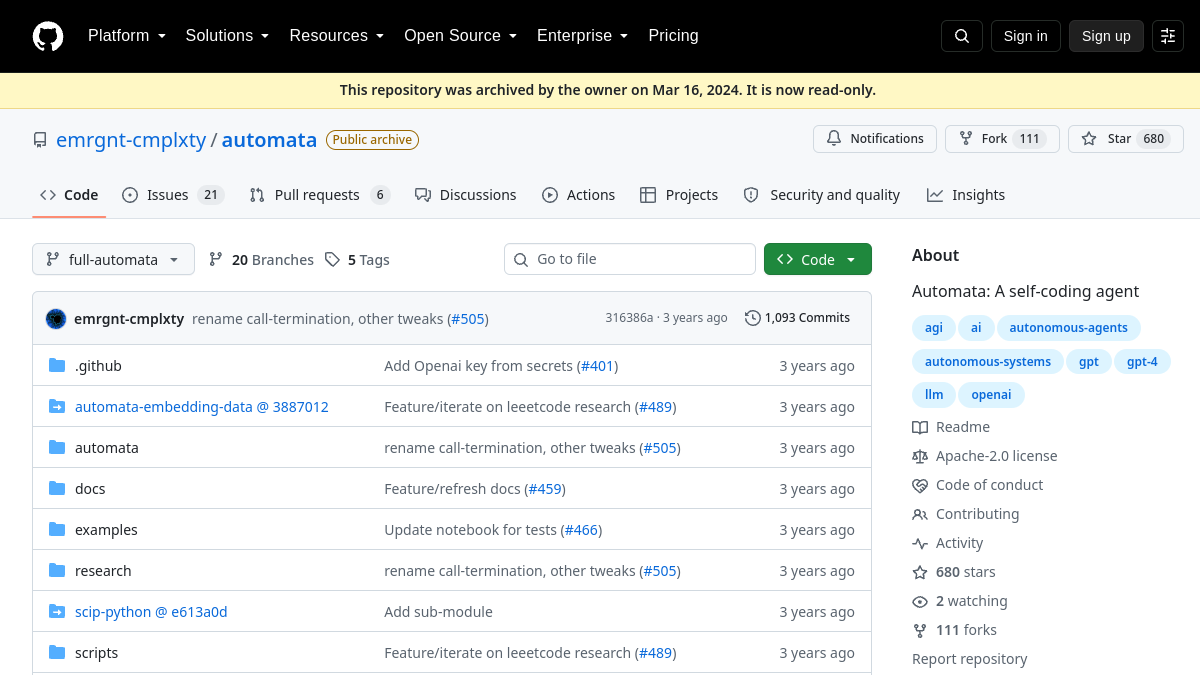Screen dimensions: 1200x675
Task: Click the folder icon for research
Action: click(57, 571)
